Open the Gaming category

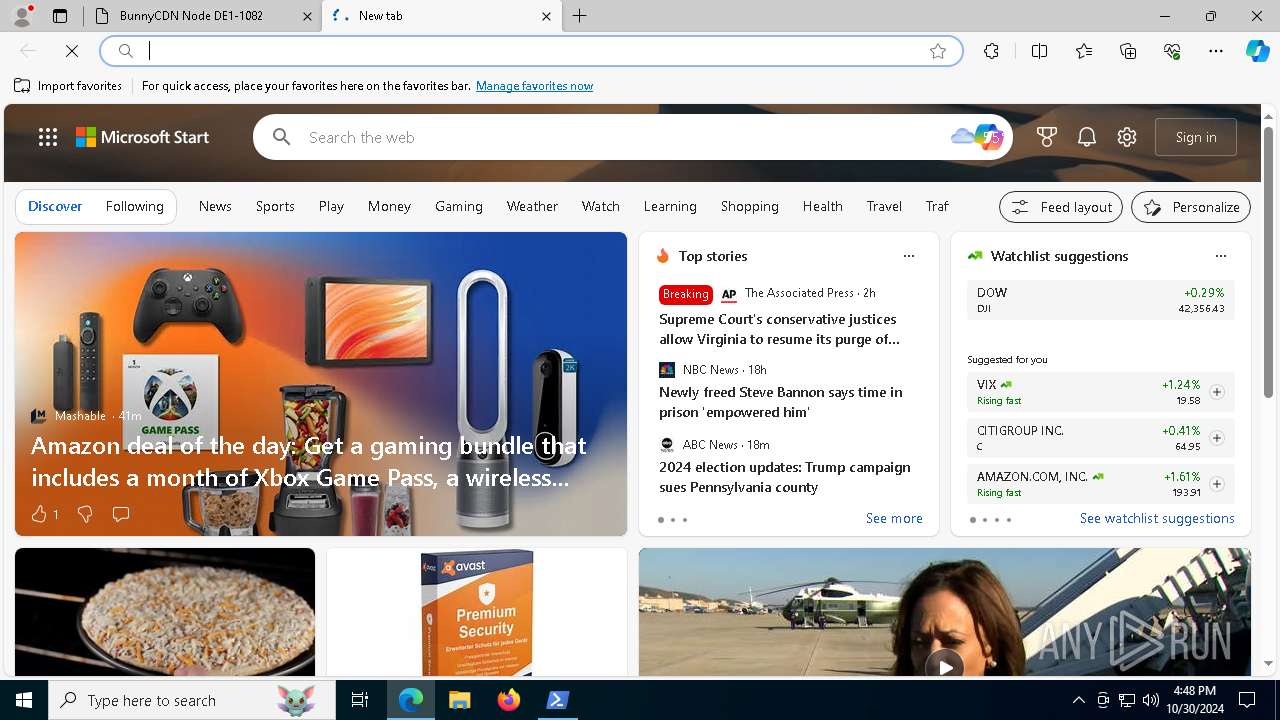pos(459,206)
